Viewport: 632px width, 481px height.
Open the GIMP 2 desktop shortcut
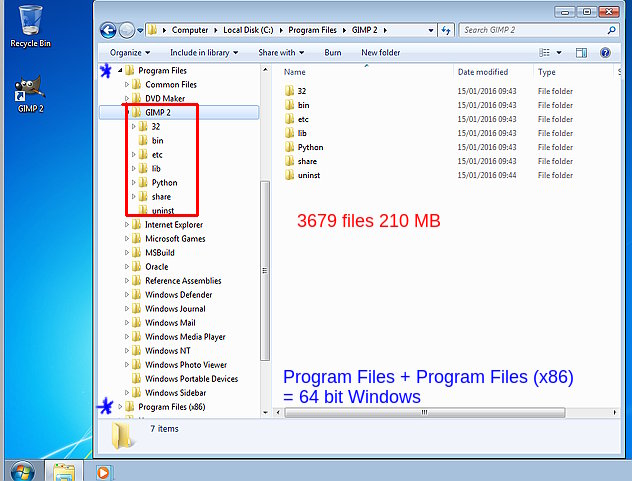[30, 94]
